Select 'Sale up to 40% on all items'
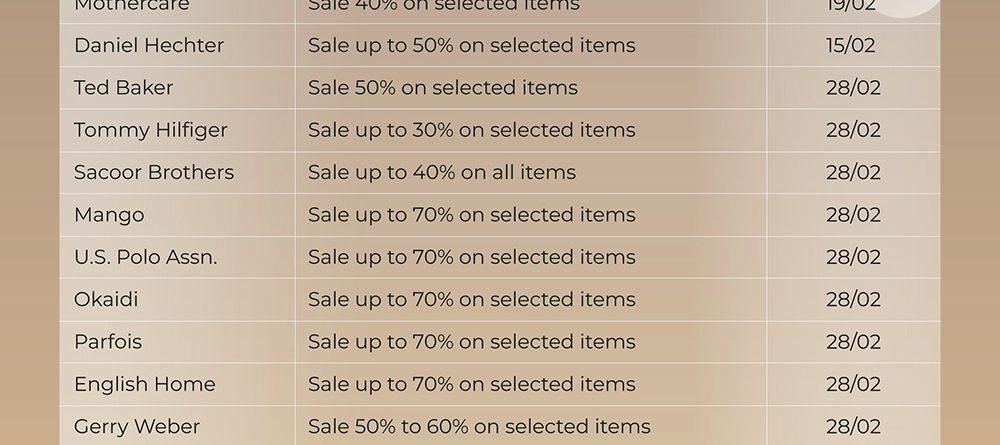This screenshot has width=1000, height=445. pyautogui.click(x=442, y=173)
